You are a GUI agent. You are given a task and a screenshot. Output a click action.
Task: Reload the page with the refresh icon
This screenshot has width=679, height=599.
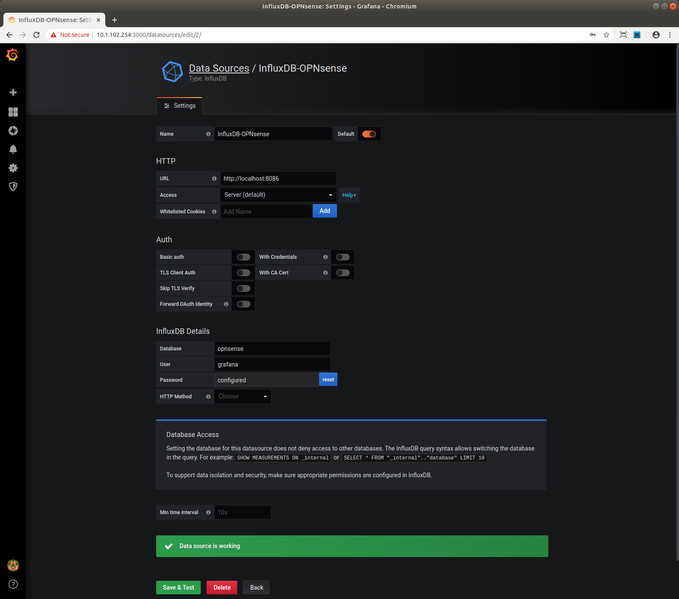[x=36, y=35]
